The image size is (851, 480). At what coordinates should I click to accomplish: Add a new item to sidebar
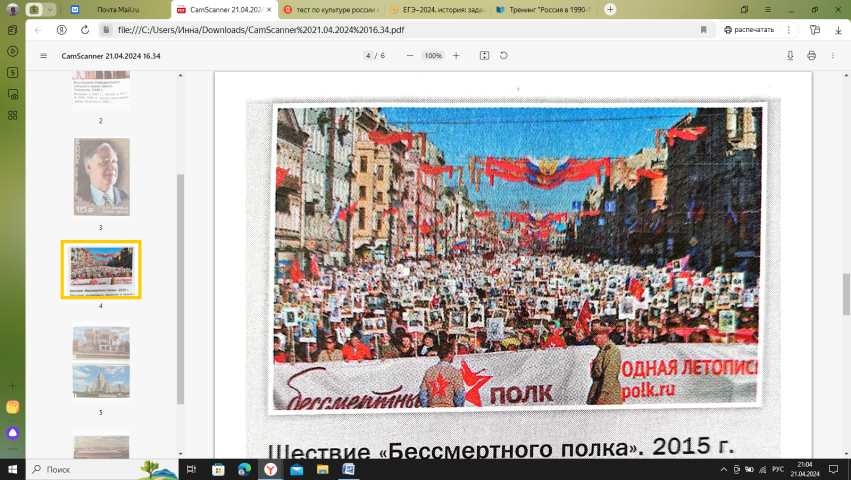(12, 386)
